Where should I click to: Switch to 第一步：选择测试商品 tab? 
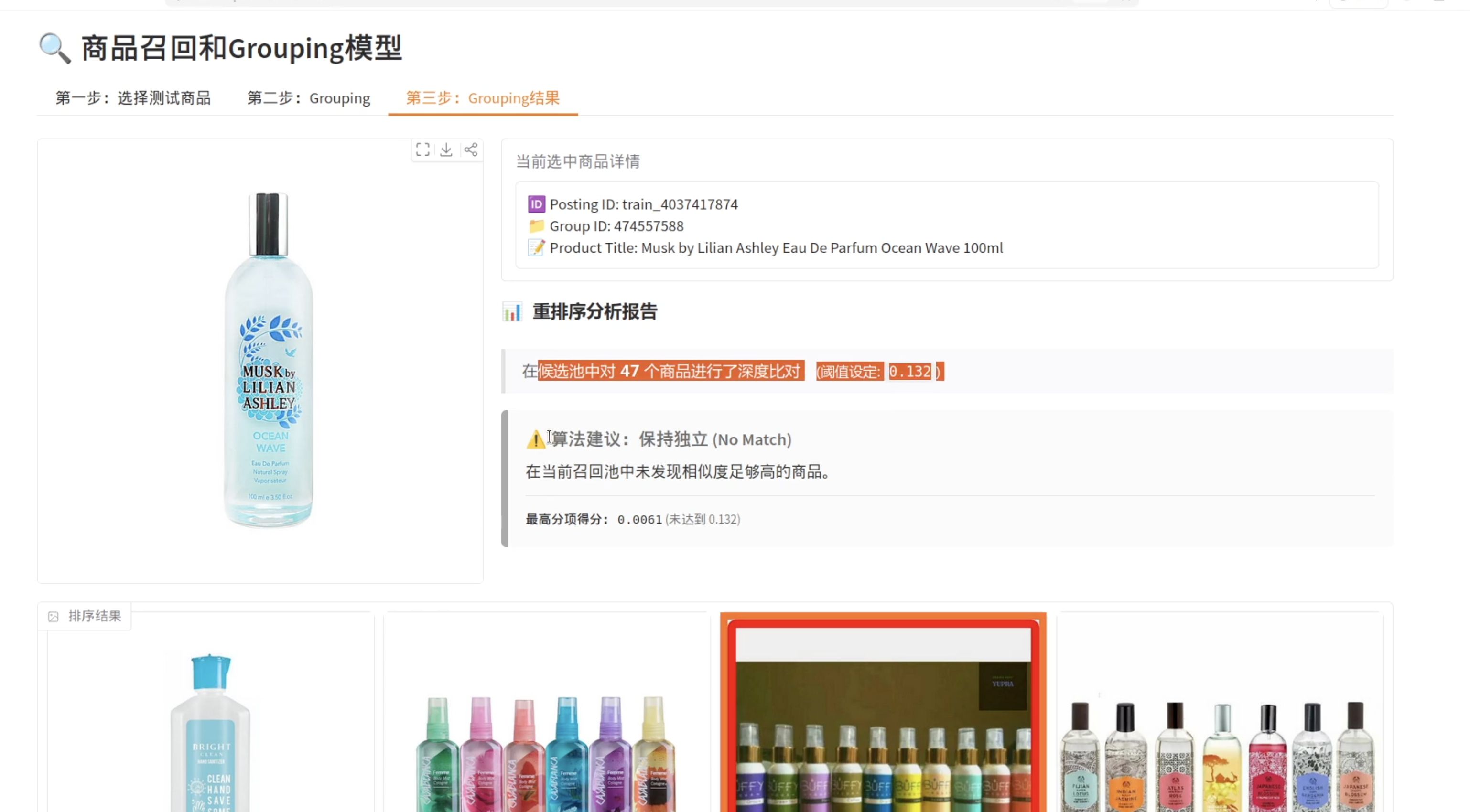(x=133, y=98)
